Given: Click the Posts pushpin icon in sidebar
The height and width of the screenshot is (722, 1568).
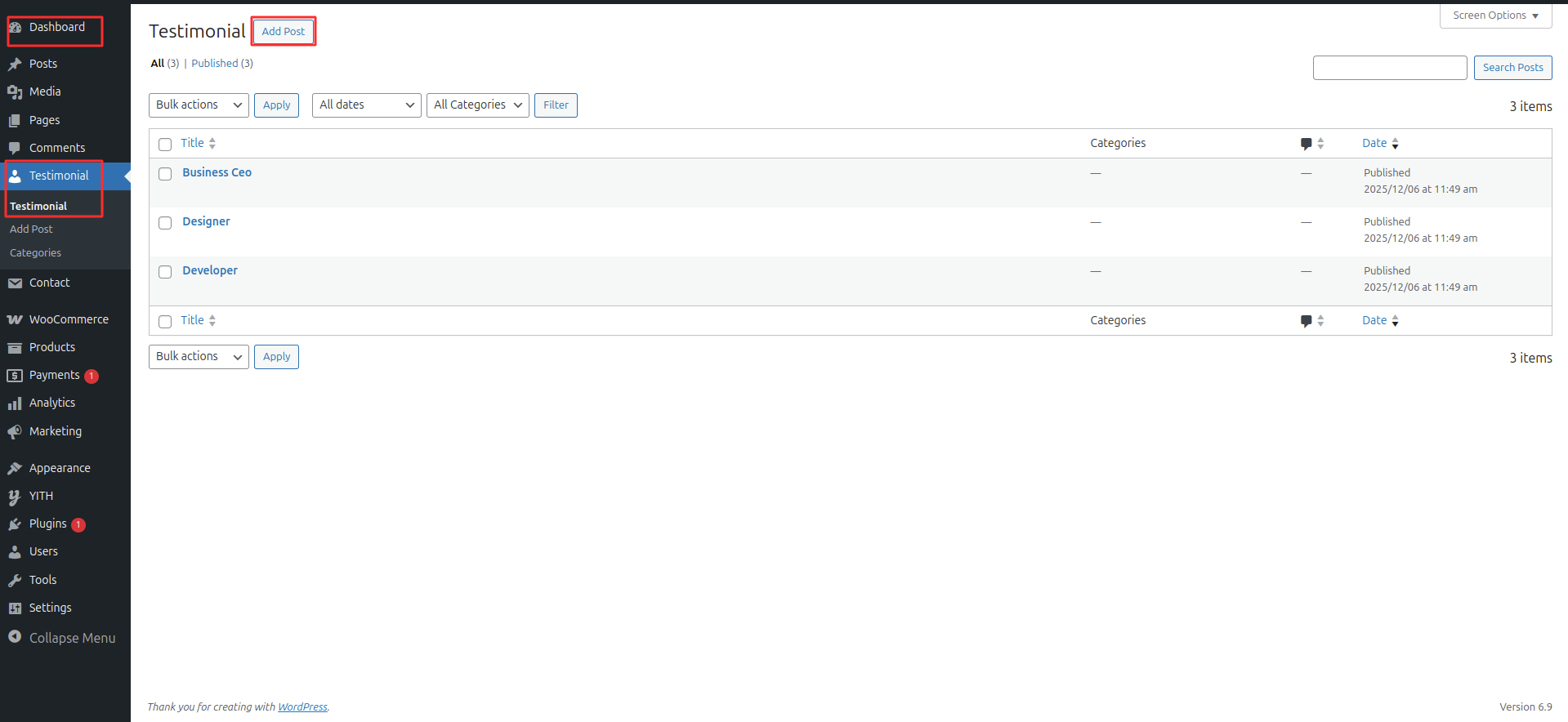Looking at the screenshot, I should [15, 65].
